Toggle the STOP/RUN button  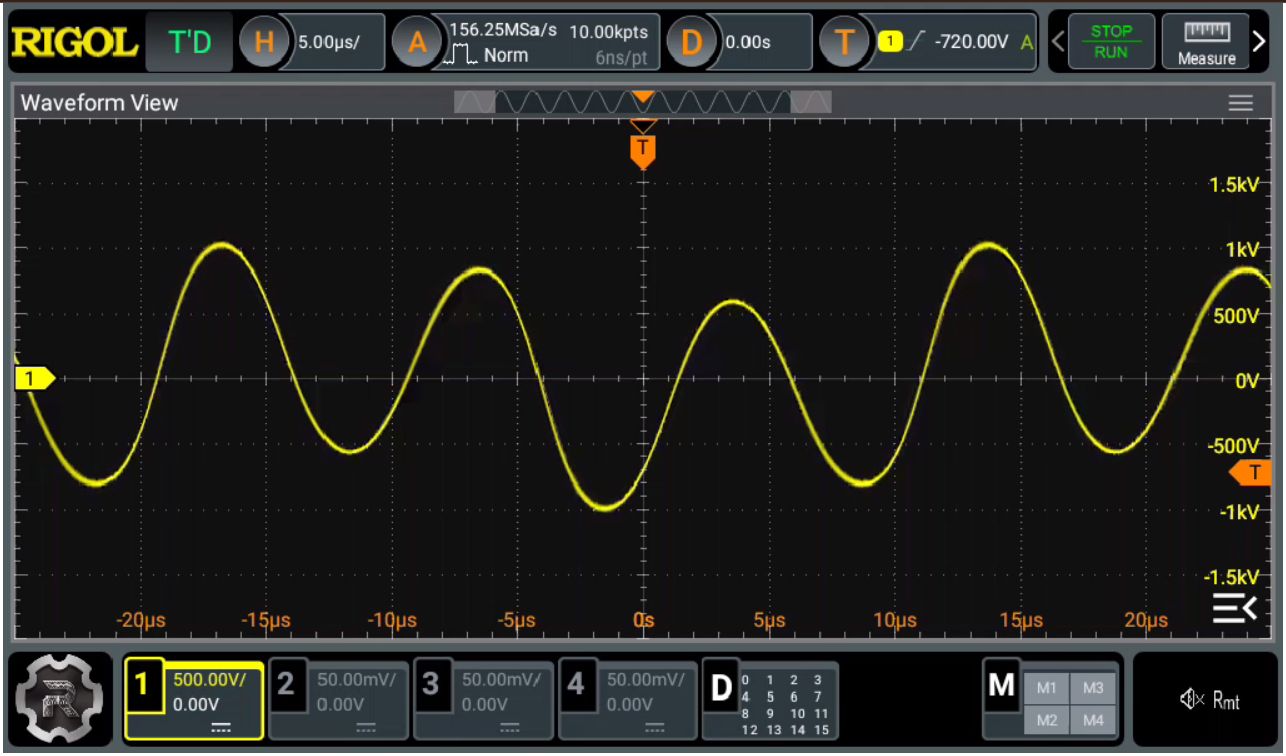click(1111, 42)
